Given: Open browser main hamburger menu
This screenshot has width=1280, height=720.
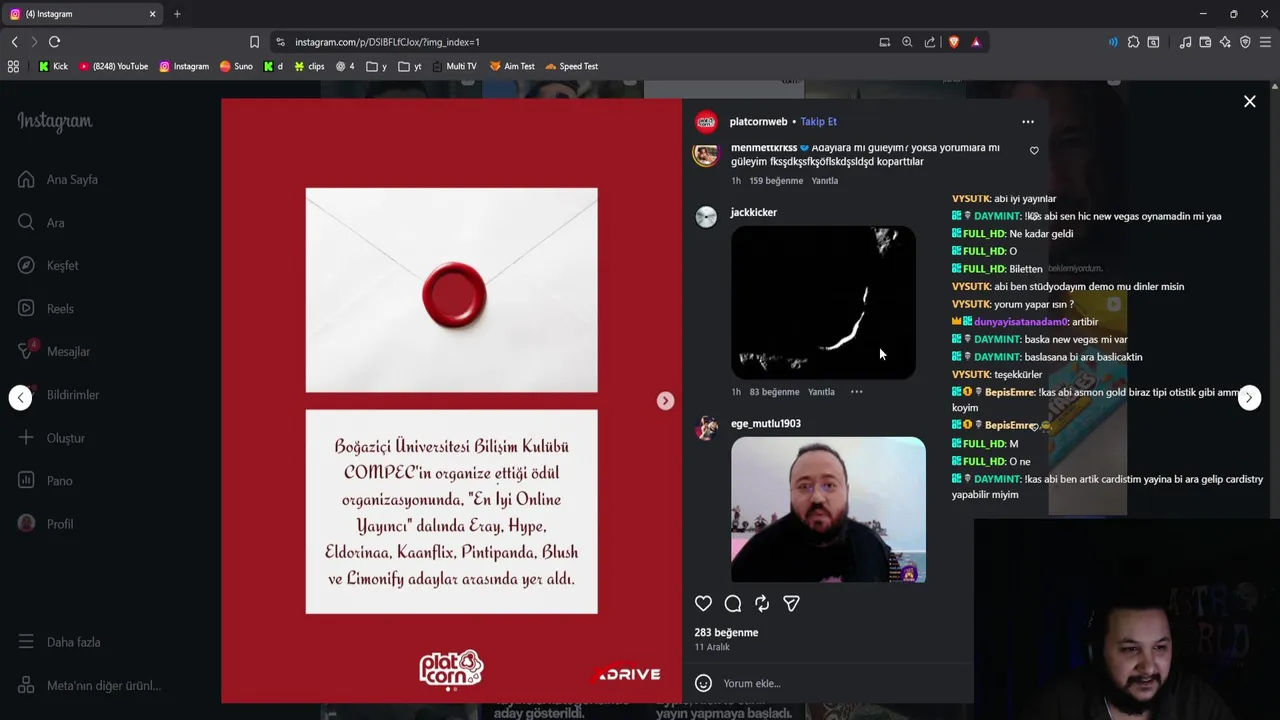Looking at the screenshot, I should 1265,42.
